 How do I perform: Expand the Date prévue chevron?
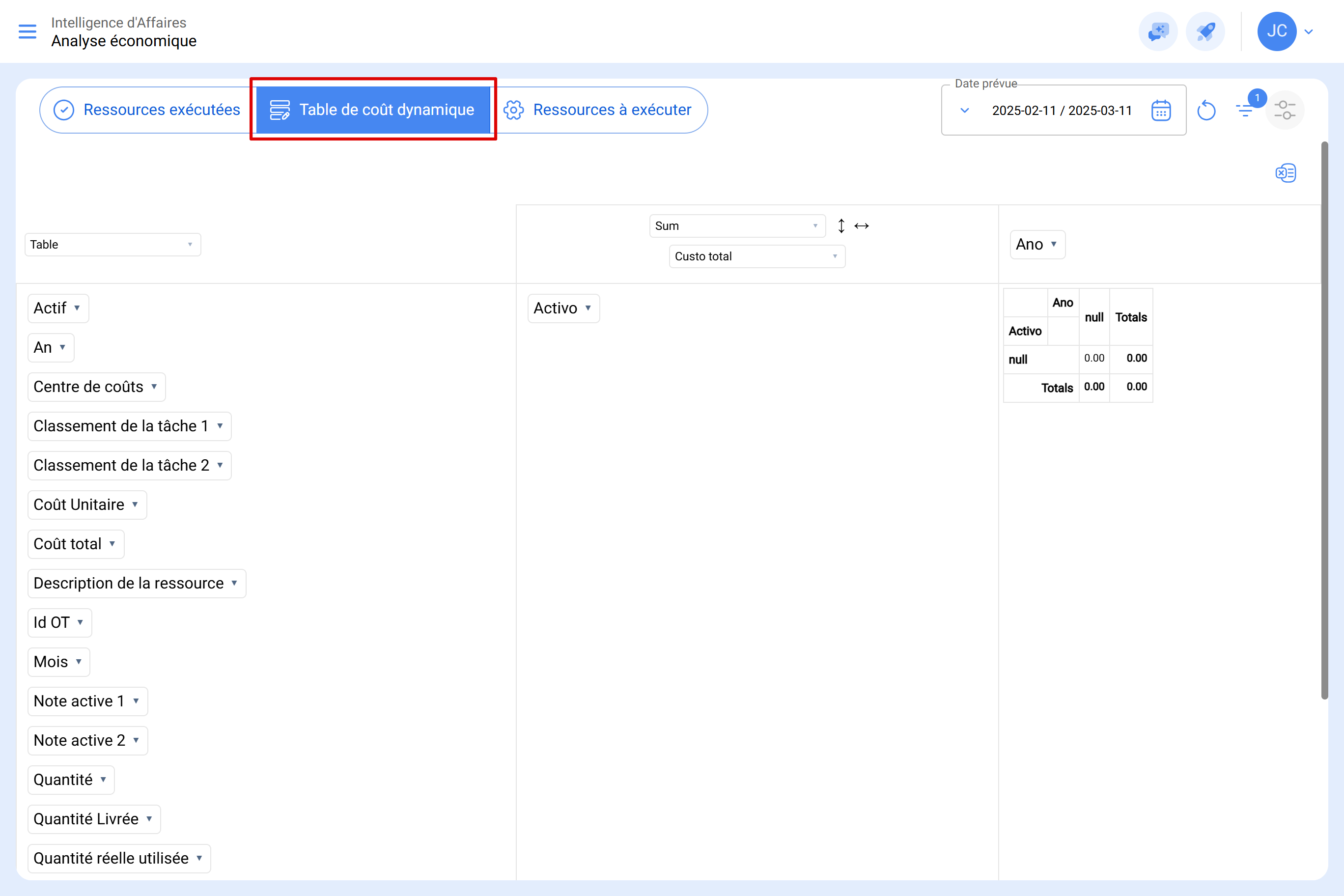(x=965, y=111)
